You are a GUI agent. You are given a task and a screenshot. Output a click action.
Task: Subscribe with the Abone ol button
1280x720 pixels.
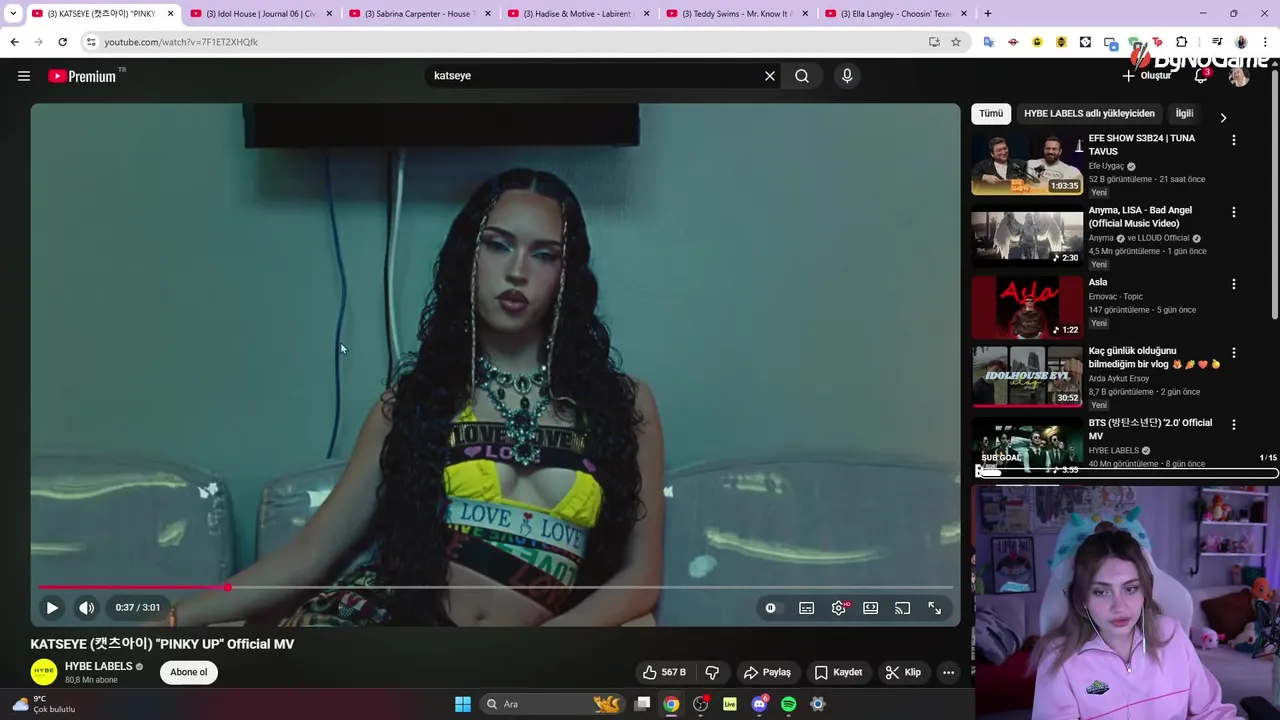pos(189,672)
